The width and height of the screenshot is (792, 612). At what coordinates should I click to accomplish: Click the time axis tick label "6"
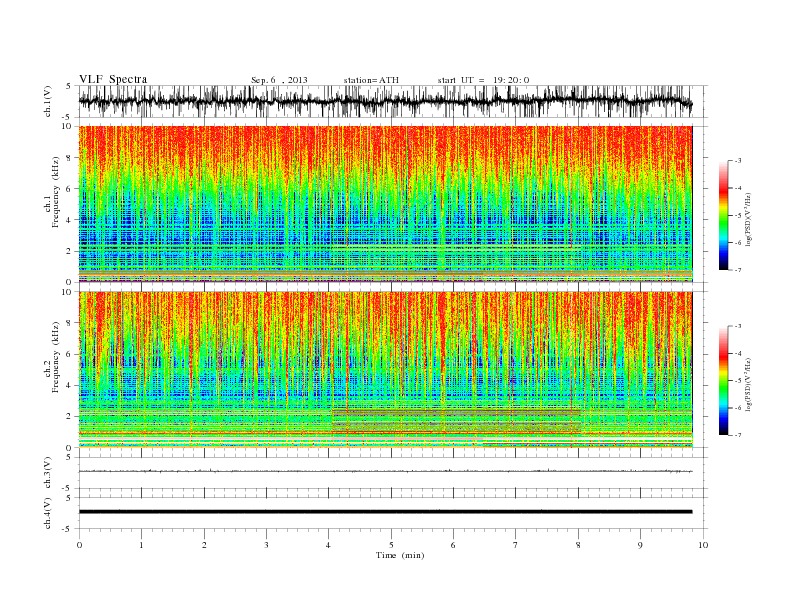453,545
